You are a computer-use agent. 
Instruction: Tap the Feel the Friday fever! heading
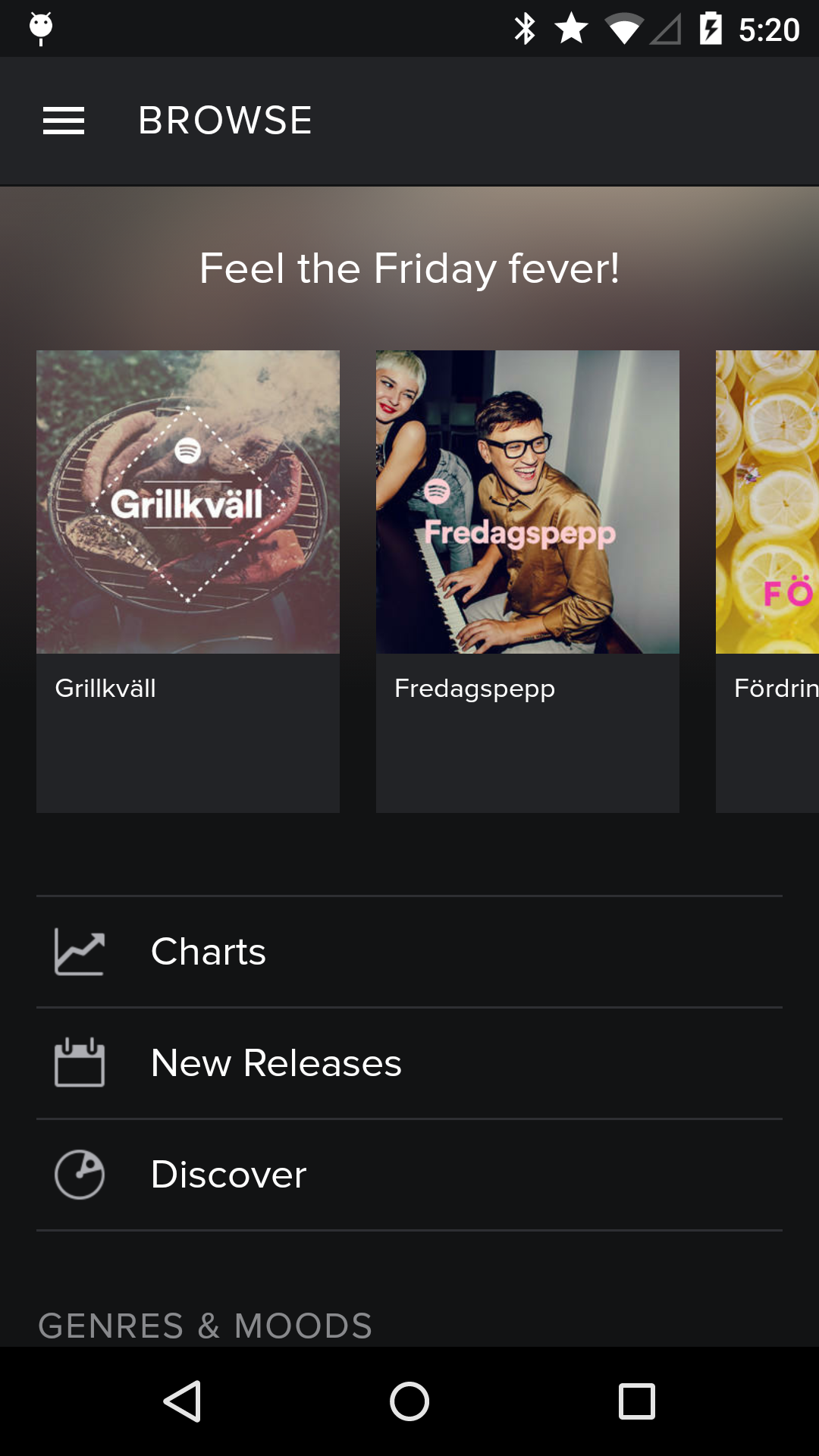(x=409, y=268)
